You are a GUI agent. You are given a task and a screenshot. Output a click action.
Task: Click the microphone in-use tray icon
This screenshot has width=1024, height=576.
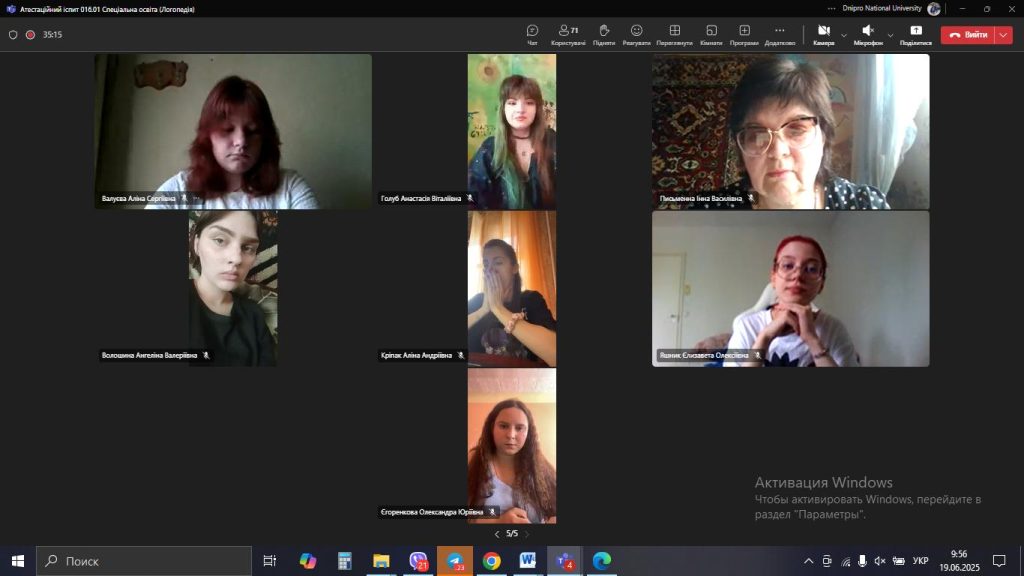tap(863, 561)
